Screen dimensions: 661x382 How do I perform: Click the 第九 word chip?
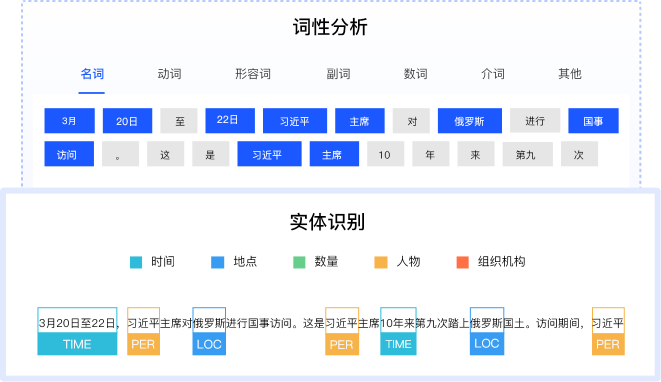tap(528, 154)
